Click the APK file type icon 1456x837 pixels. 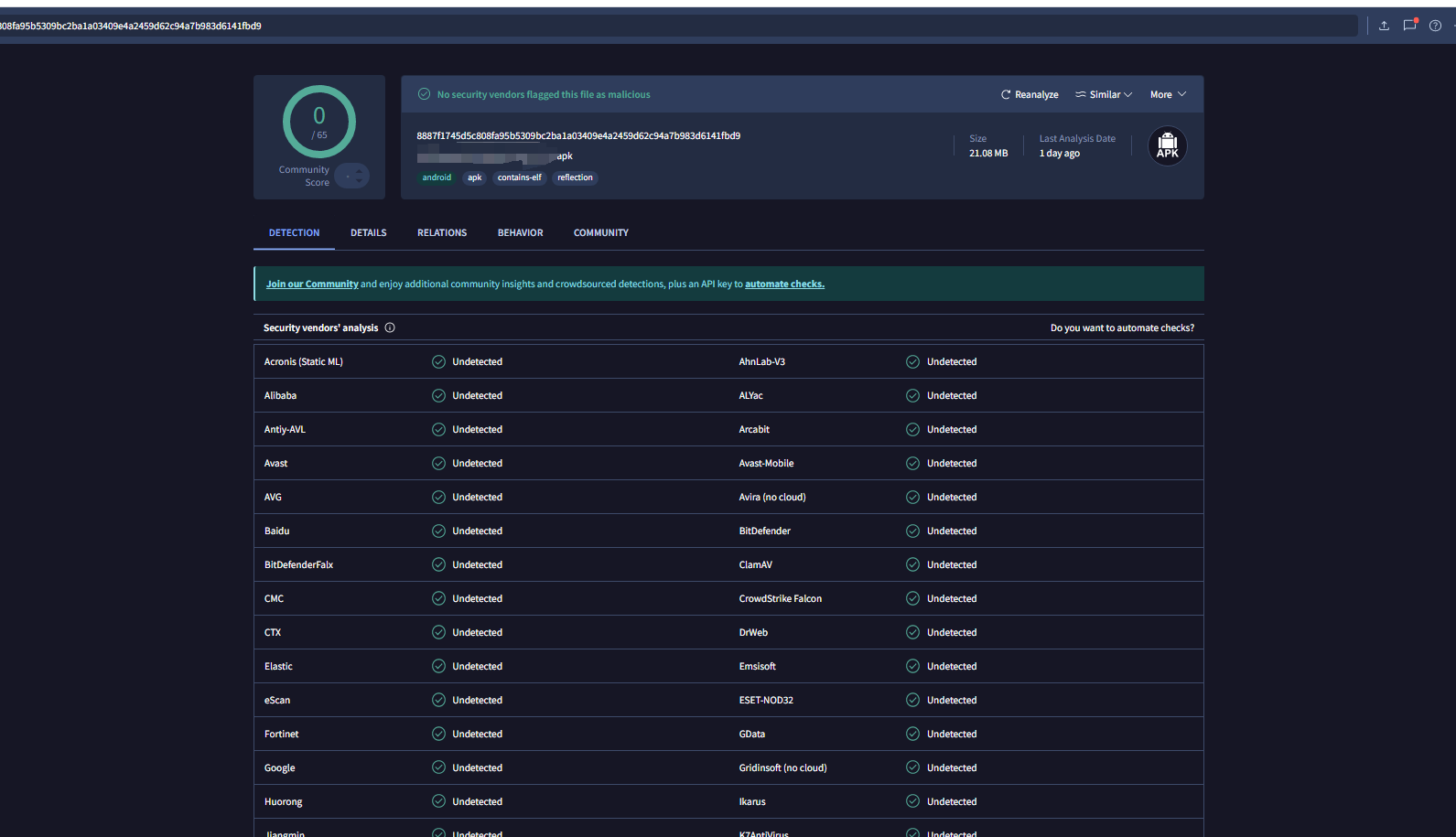(x=1168, y=146)
